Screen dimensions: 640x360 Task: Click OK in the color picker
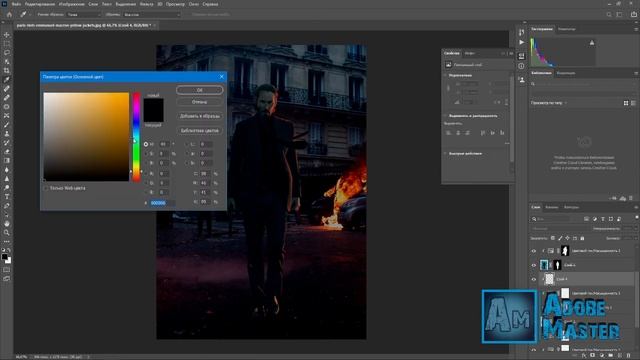point(200,90)
